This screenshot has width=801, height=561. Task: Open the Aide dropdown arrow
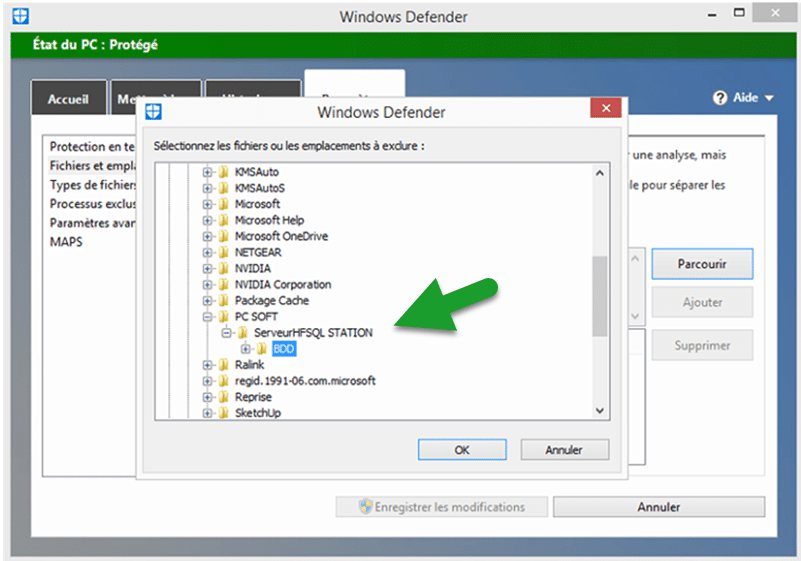(769, 98)
